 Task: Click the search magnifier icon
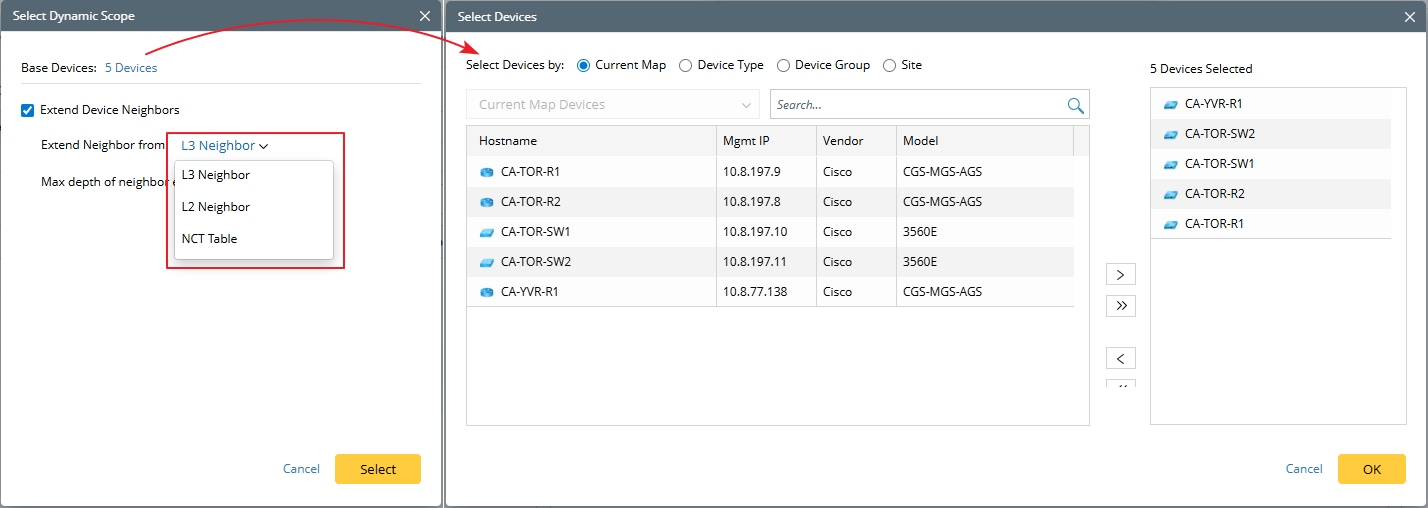1076,105
